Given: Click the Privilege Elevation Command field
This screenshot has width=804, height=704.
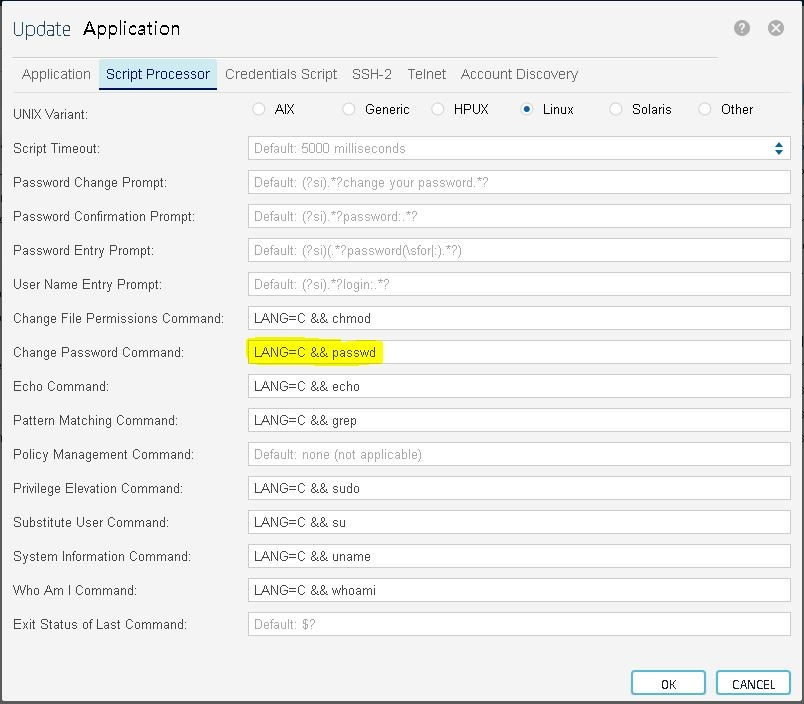Looking at the screenshot, I should (519, 488).
